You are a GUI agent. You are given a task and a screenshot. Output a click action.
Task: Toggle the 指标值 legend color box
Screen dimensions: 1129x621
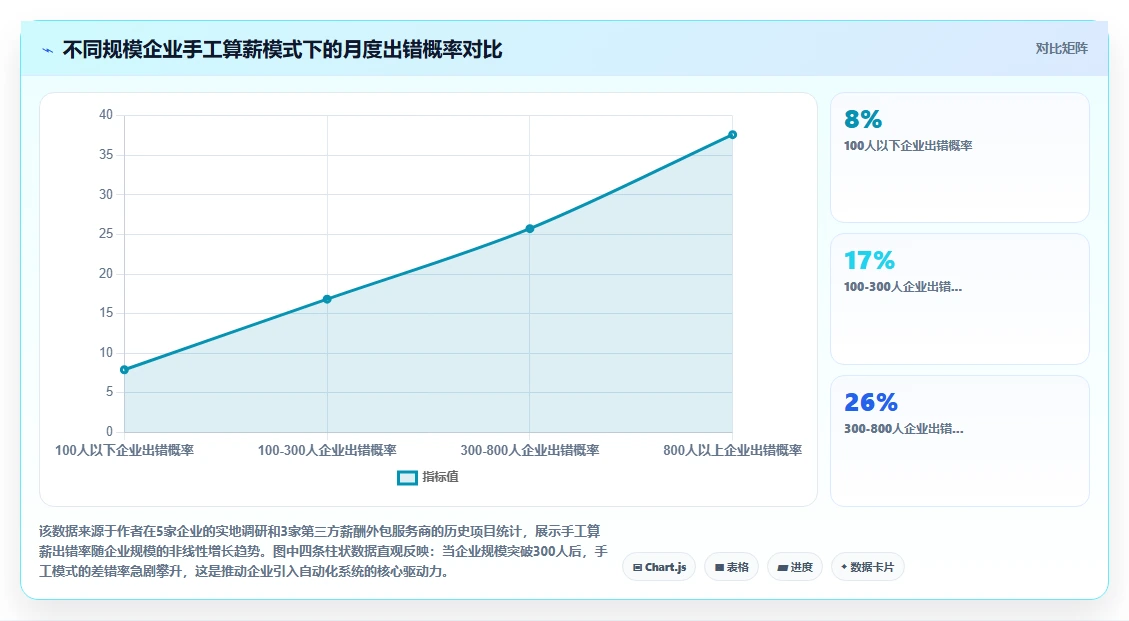point(408,478)
